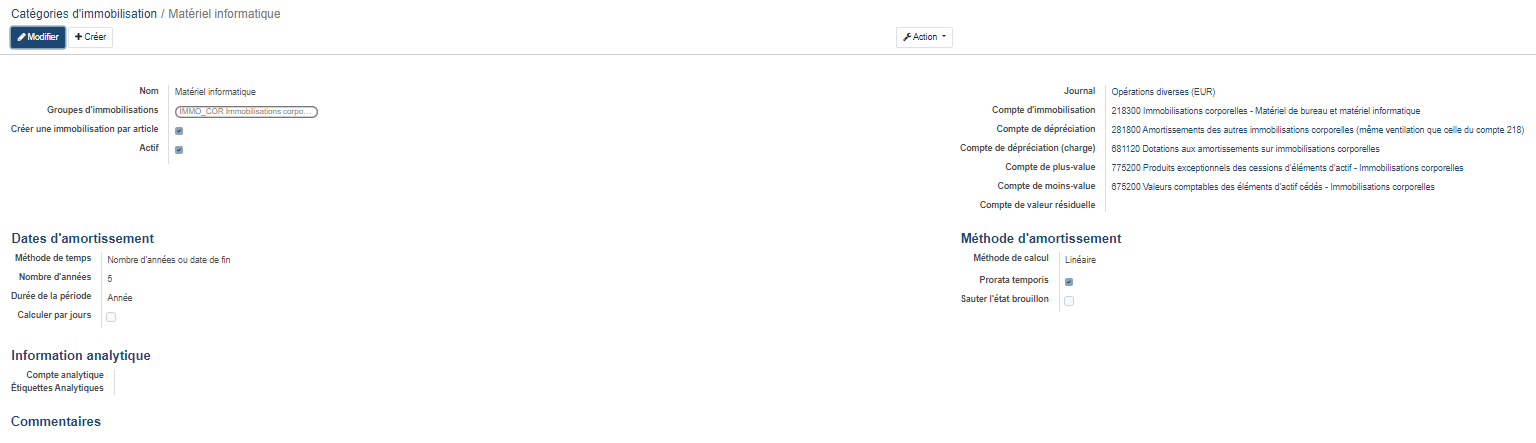
Task: Open the Action dropdown arrow
Action: [942, 37]
